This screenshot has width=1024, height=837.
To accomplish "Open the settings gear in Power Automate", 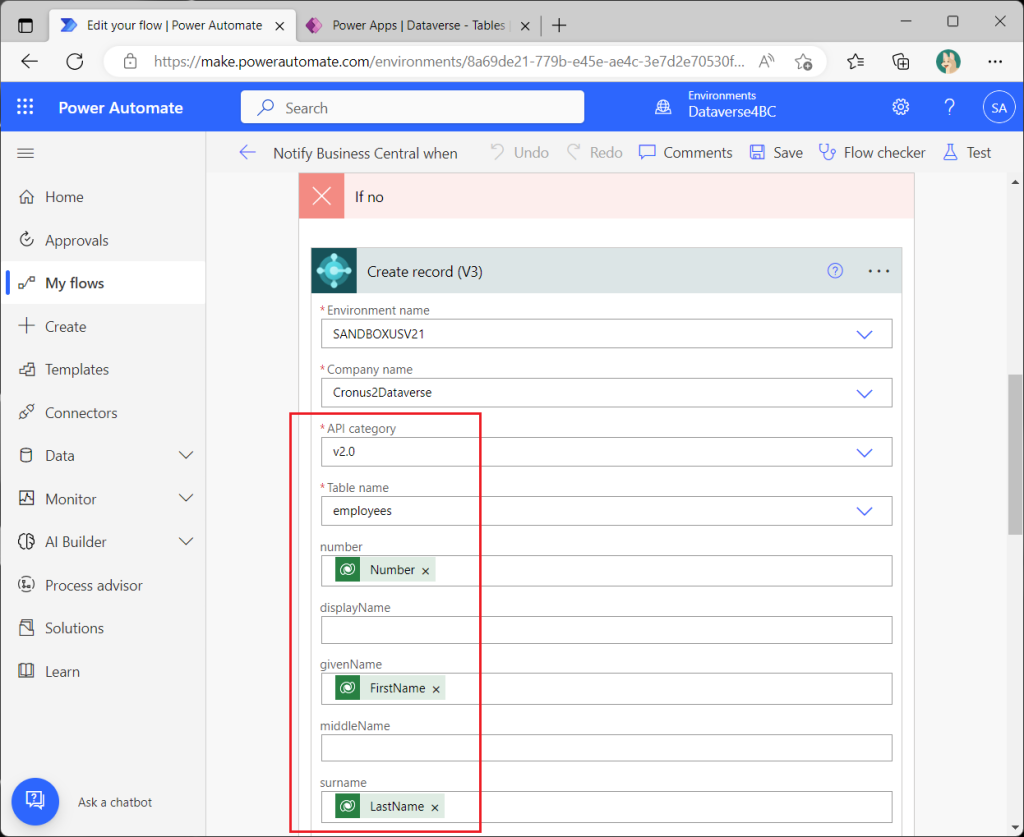I will (901, 107).
